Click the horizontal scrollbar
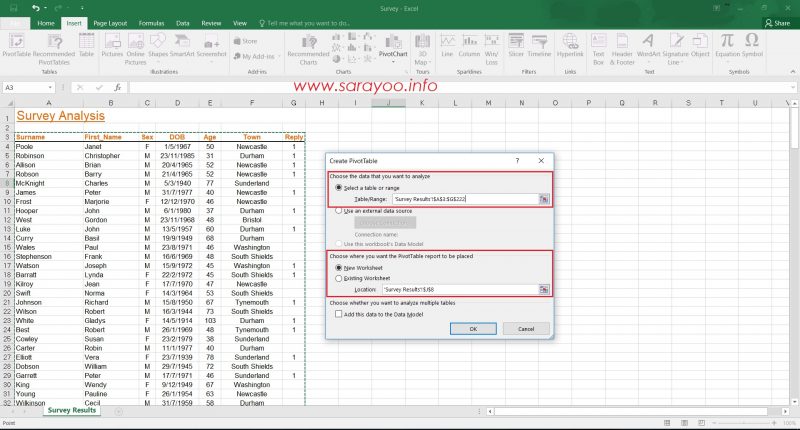800x430 pixels. [632, 411]
